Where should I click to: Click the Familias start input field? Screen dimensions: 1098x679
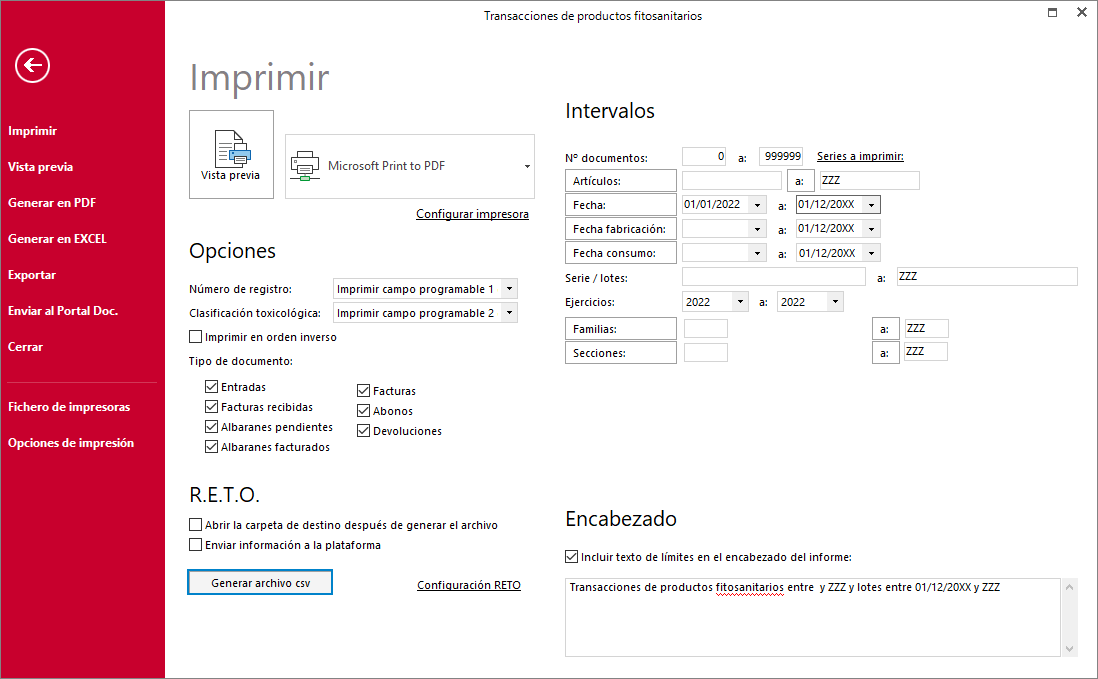point(706,328)
